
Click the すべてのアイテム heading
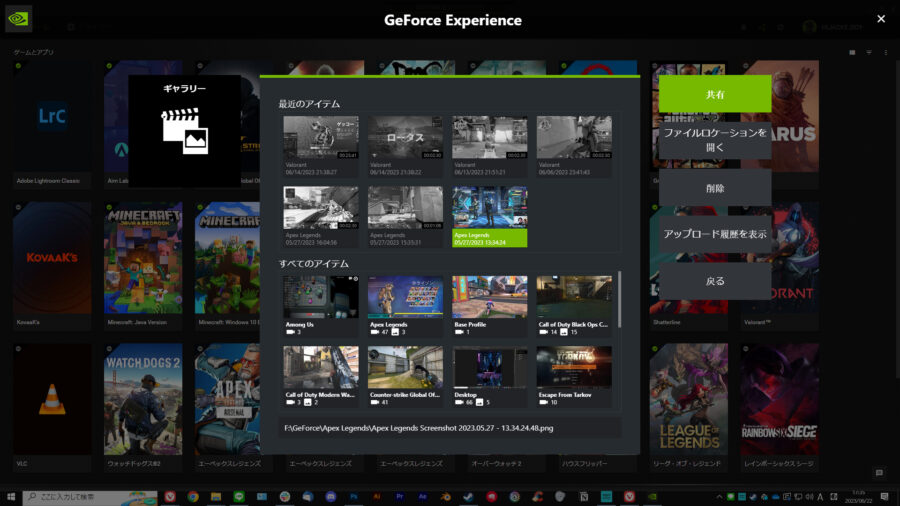[313, 264]
